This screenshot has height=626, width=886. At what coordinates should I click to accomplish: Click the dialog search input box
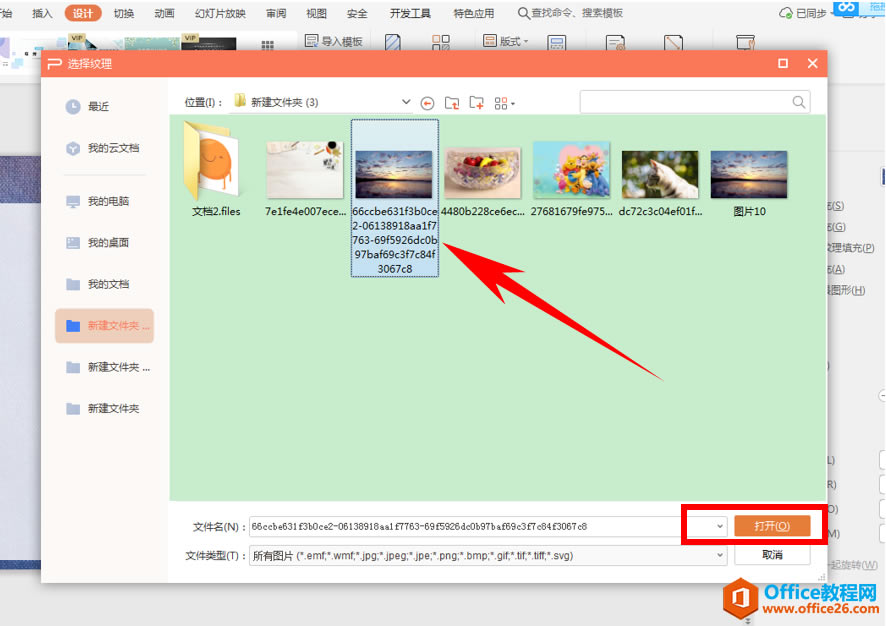[694, 102]
